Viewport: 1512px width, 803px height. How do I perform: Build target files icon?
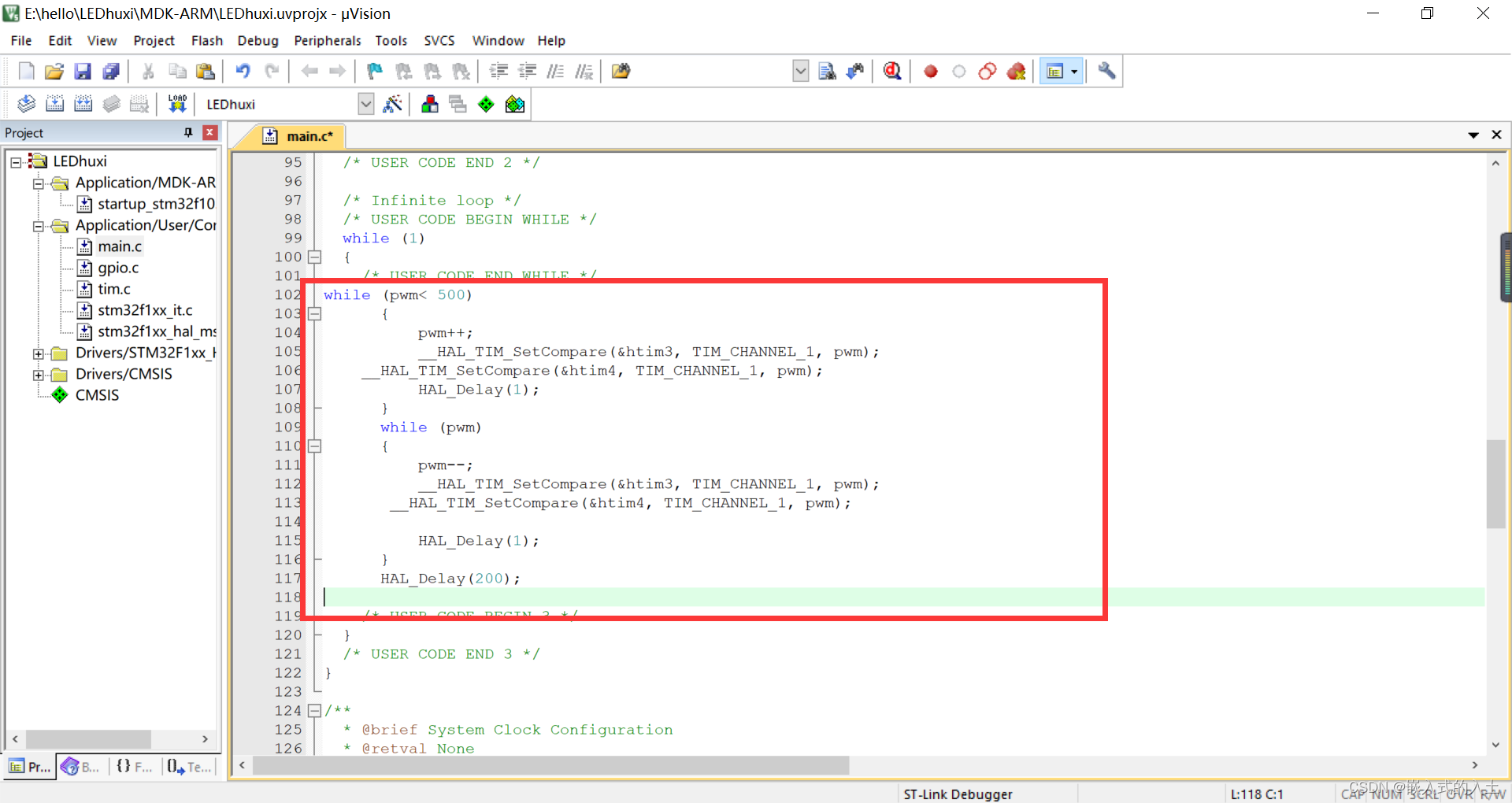(54, 104)
